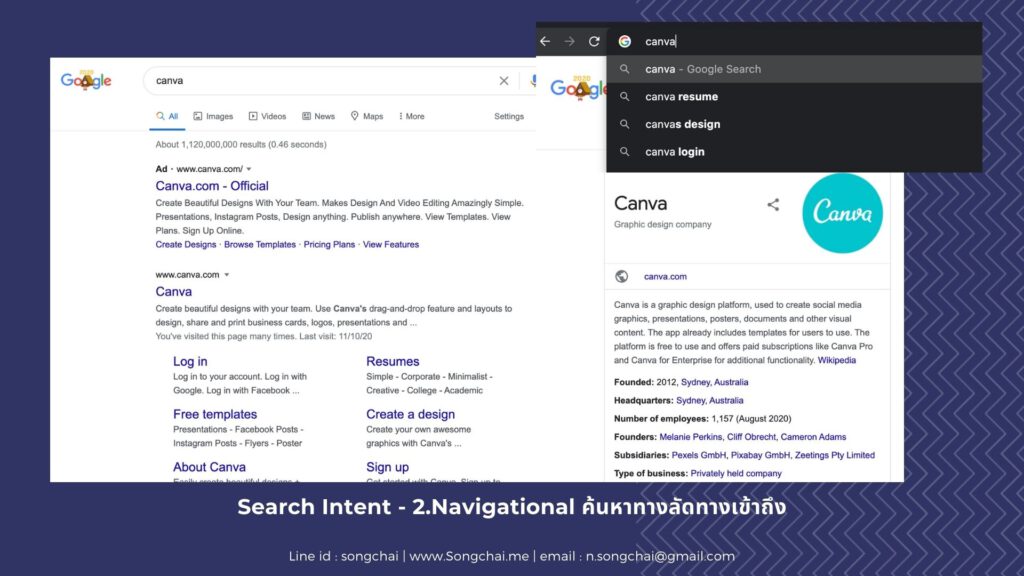
Task: Click the globe icon beside canva.com
Action: pyautogui.click(x=622, y=276)
